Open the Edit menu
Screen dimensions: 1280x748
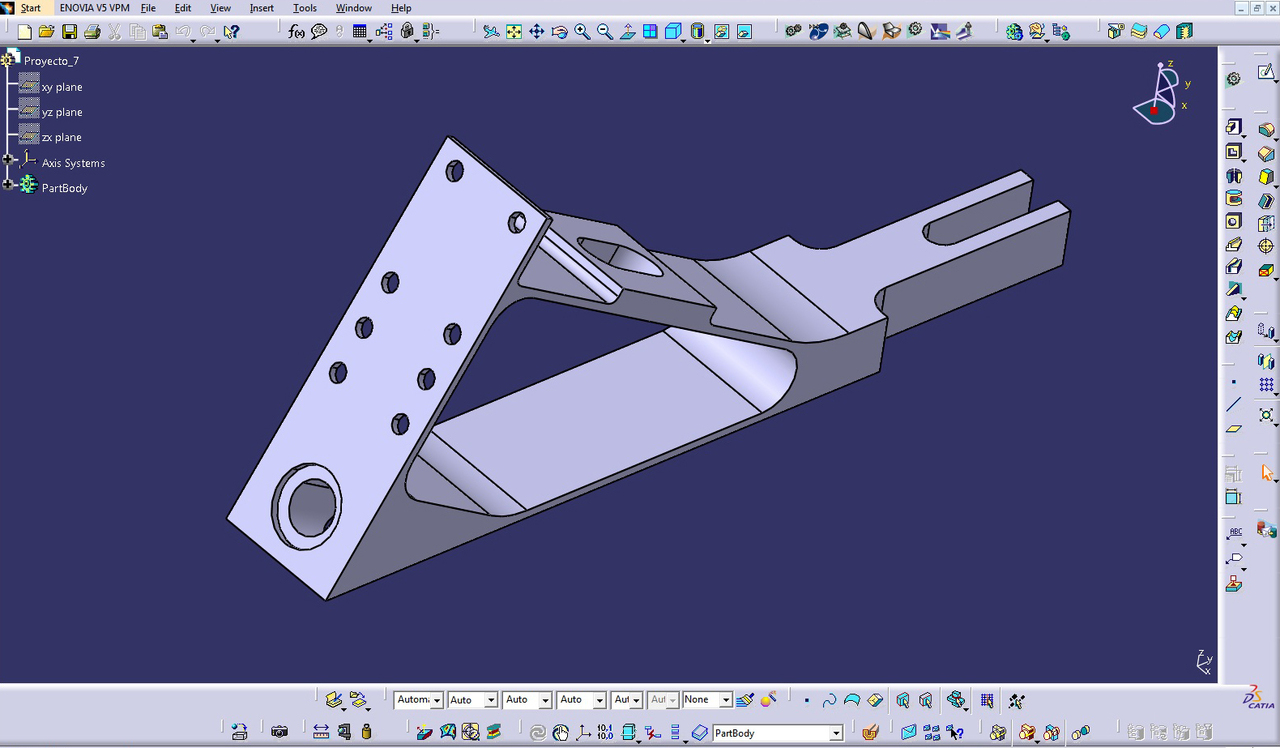point(183,8)
